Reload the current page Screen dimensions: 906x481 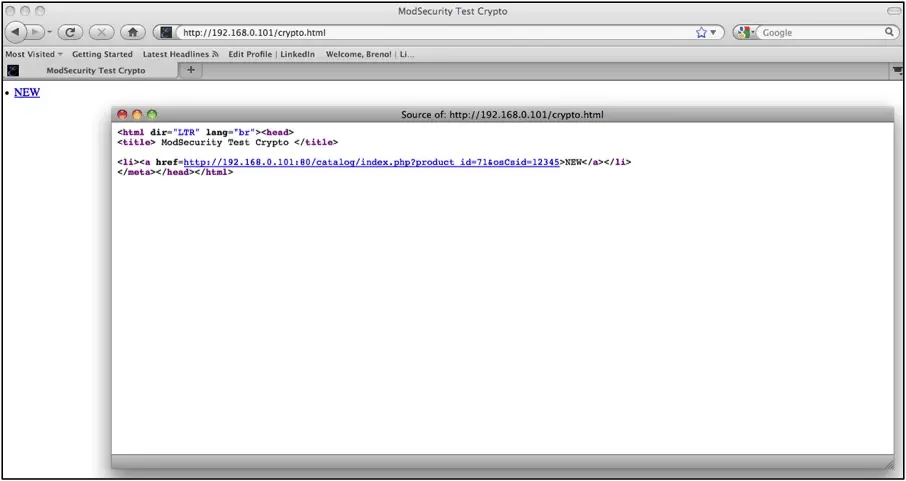click(x=70, y=32)
